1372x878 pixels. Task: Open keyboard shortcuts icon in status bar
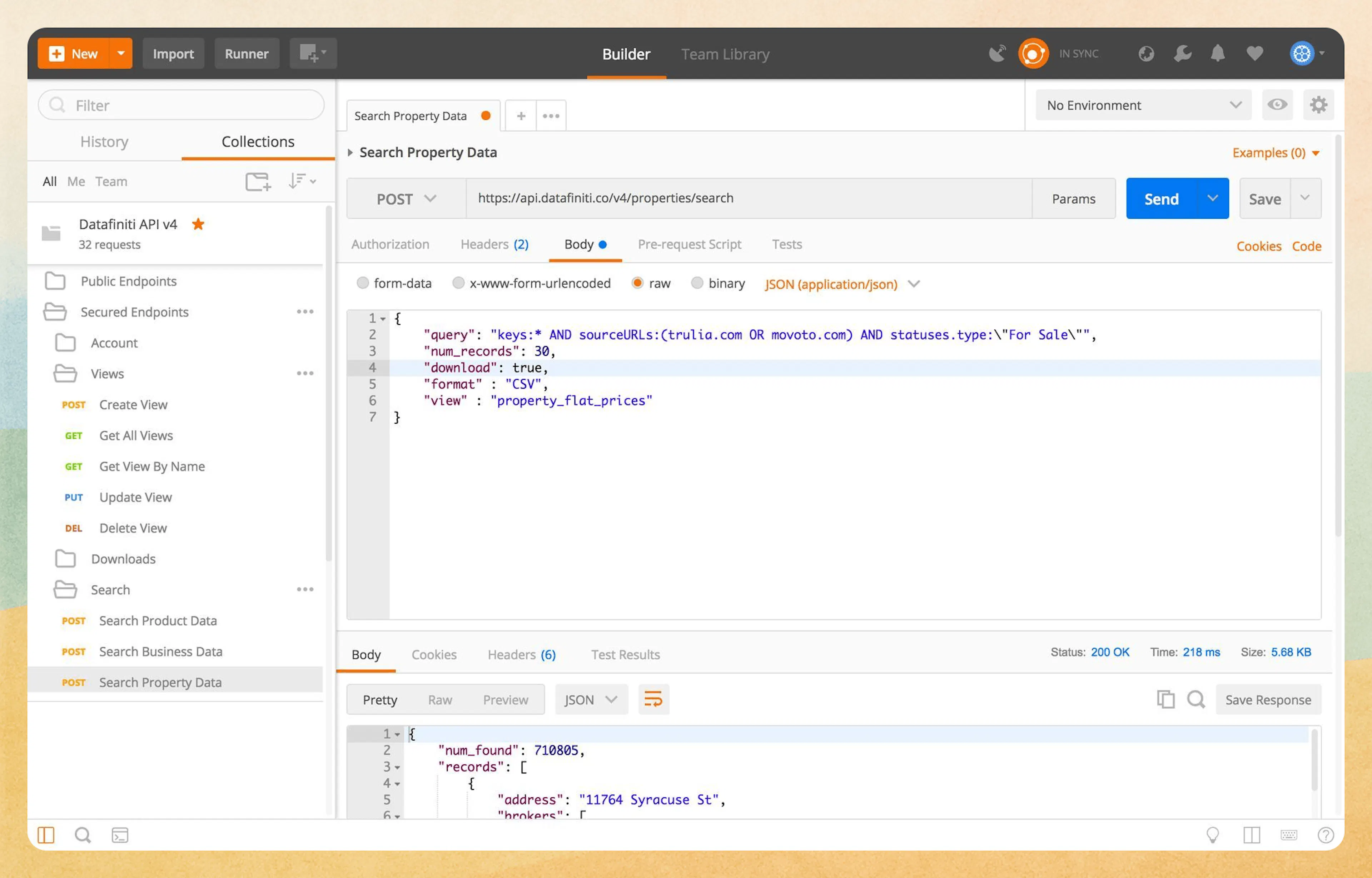[x=1289, y=835]
